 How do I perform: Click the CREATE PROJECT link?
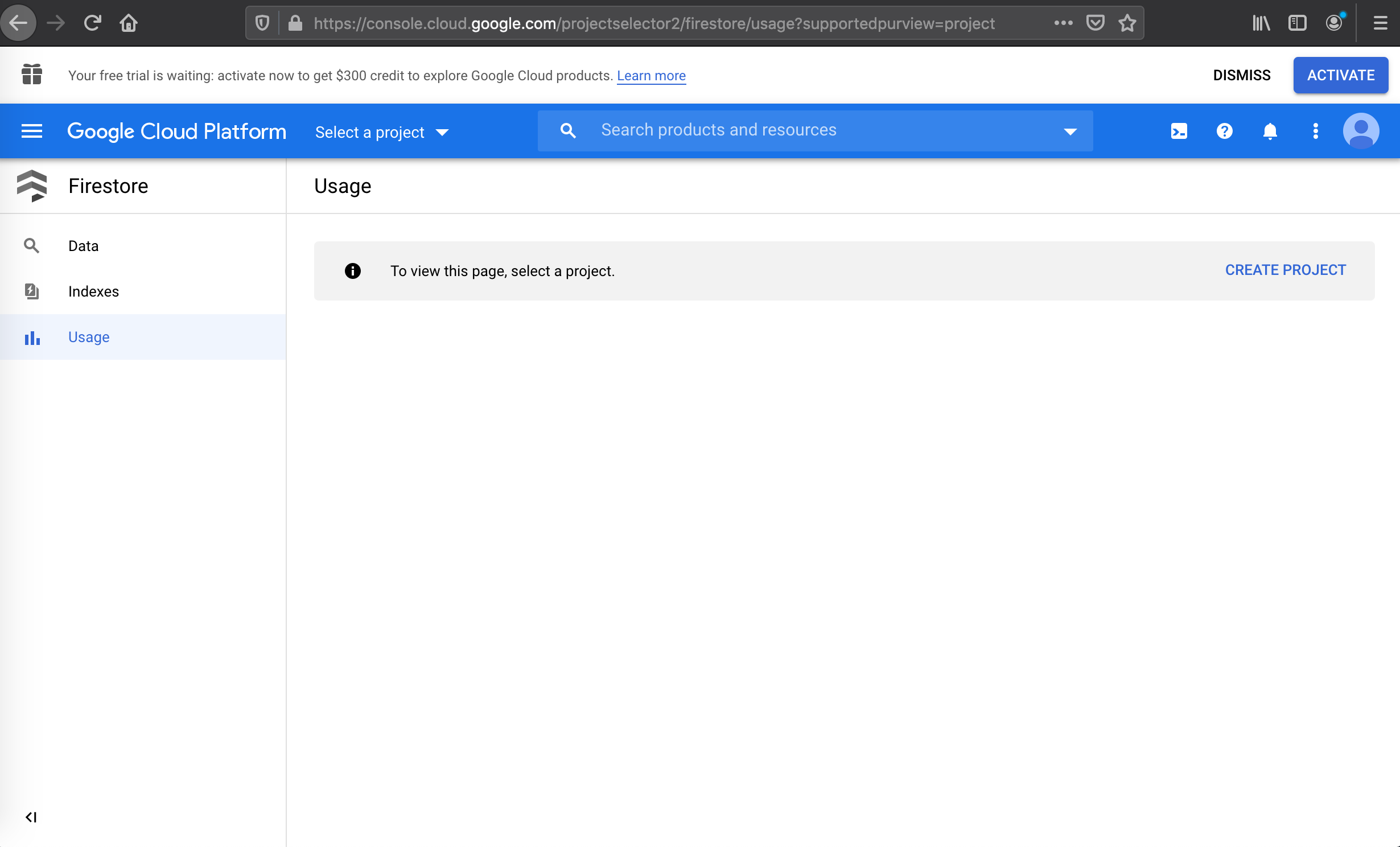(x=1286, y=270)
